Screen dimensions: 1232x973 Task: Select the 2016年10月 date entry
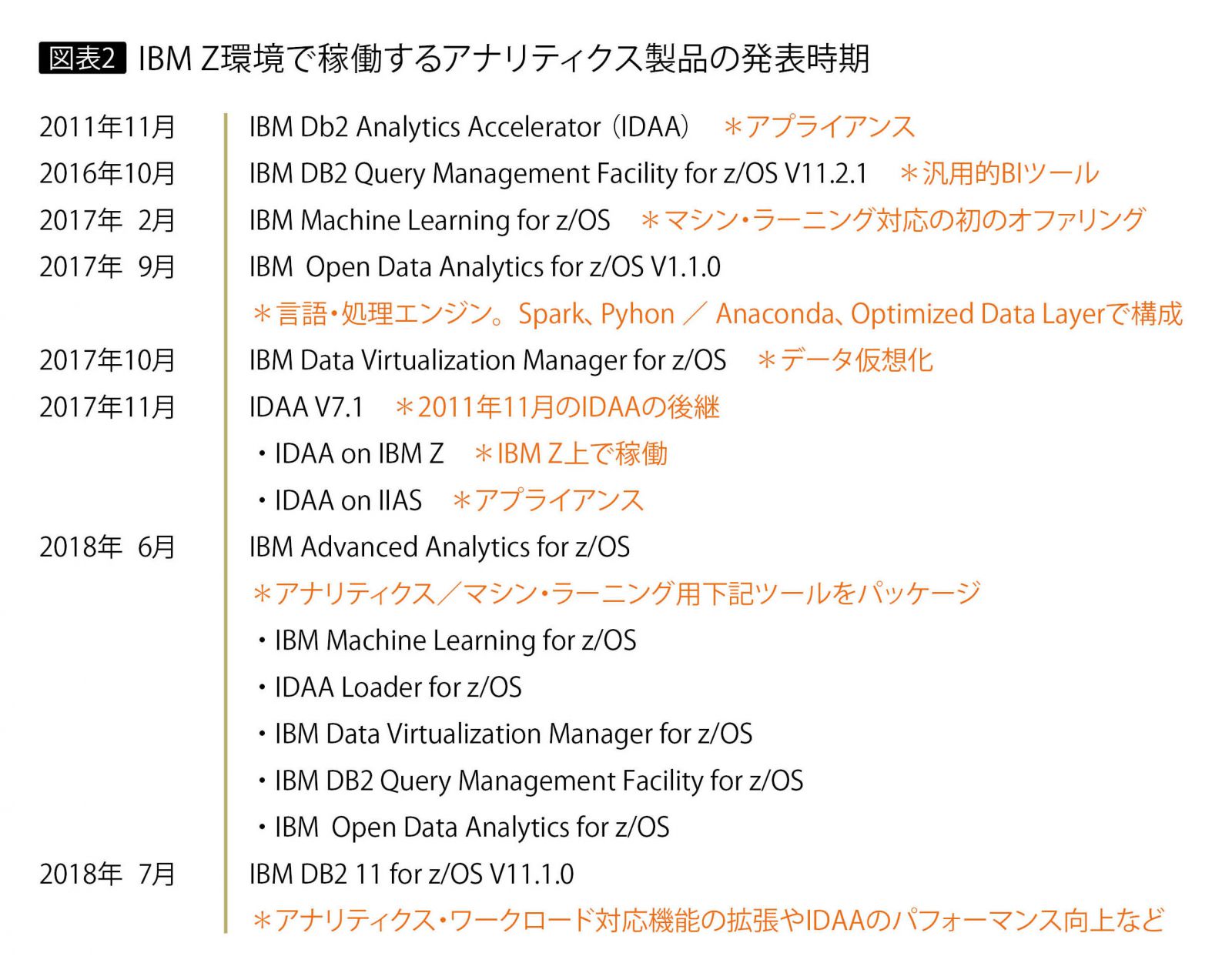pos(108,173)
